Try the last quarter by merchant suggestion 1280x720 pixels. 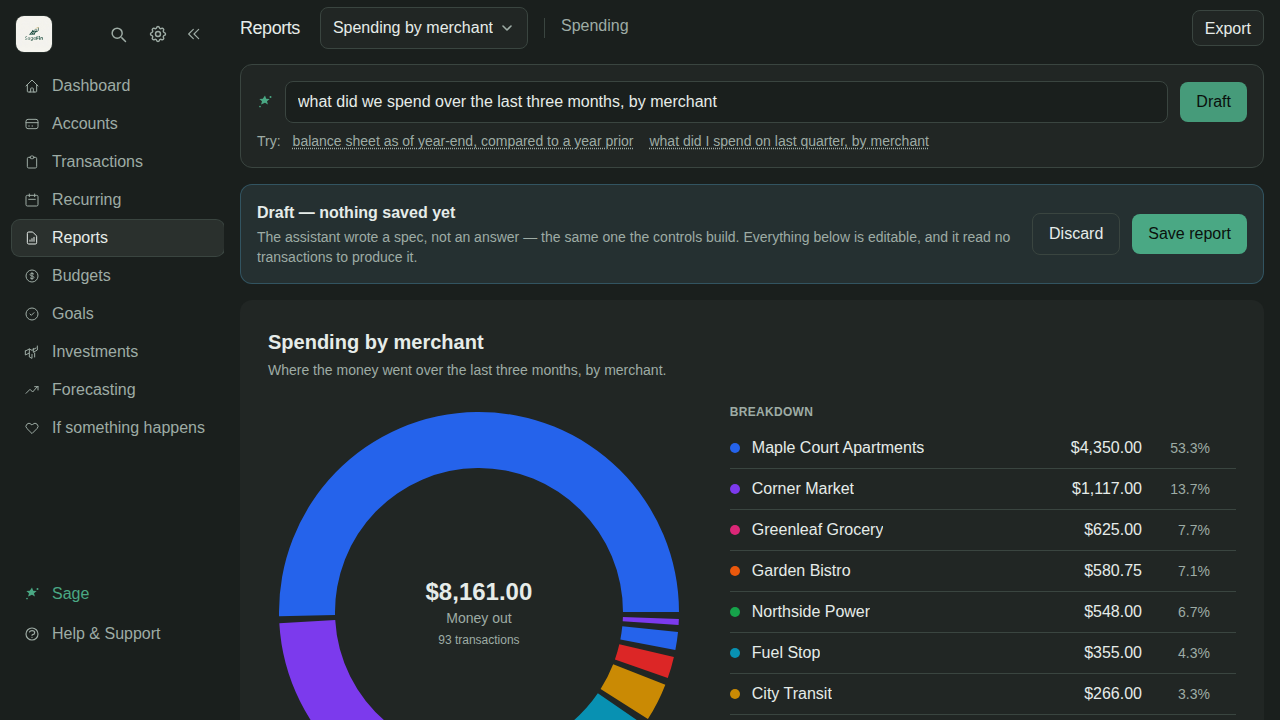pyautogui.click(x=789, y=141)
